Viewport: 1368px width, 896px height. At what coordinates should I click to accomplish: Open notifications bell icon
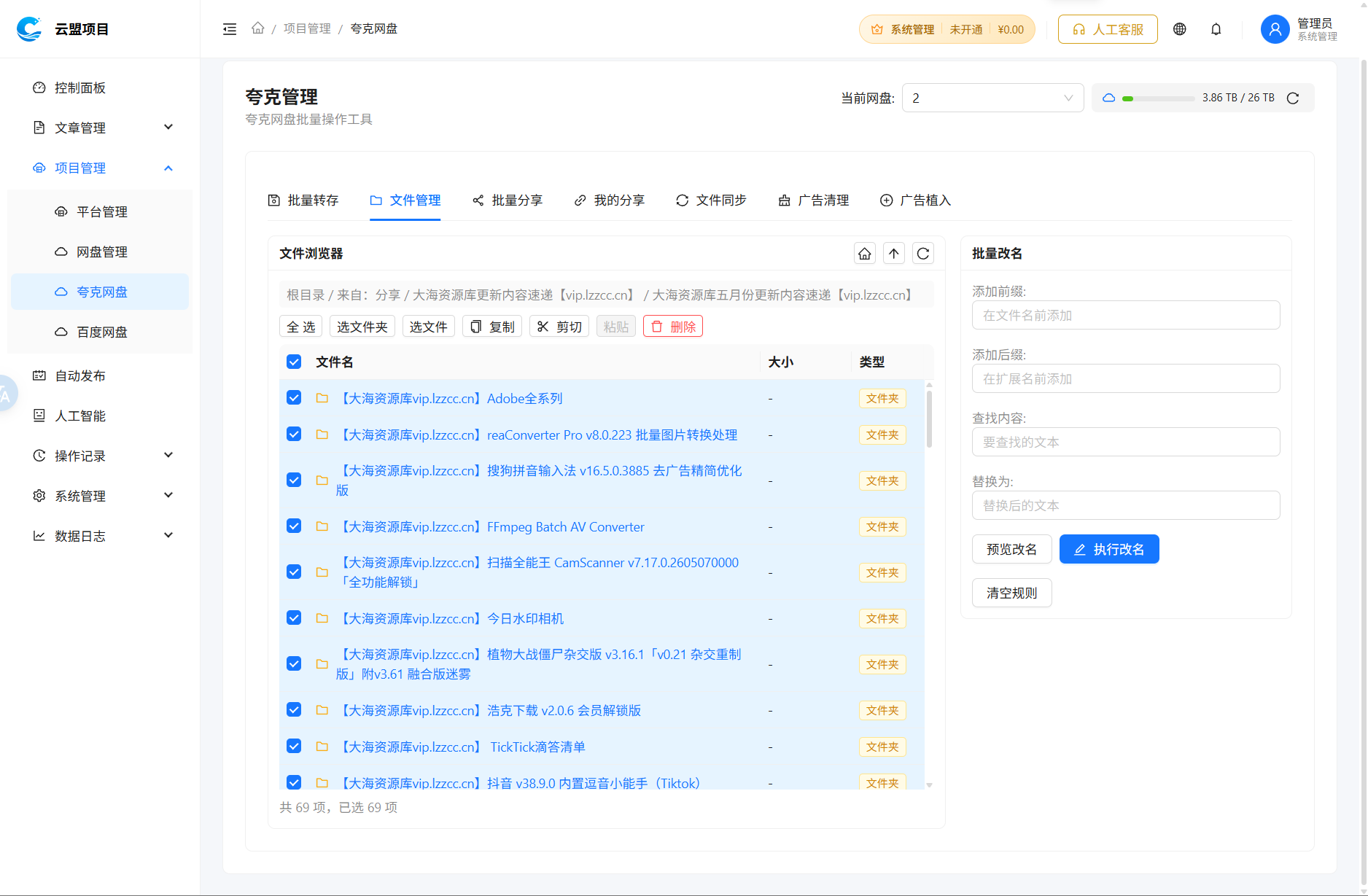pyautogui.click(x=1216, y=29)
